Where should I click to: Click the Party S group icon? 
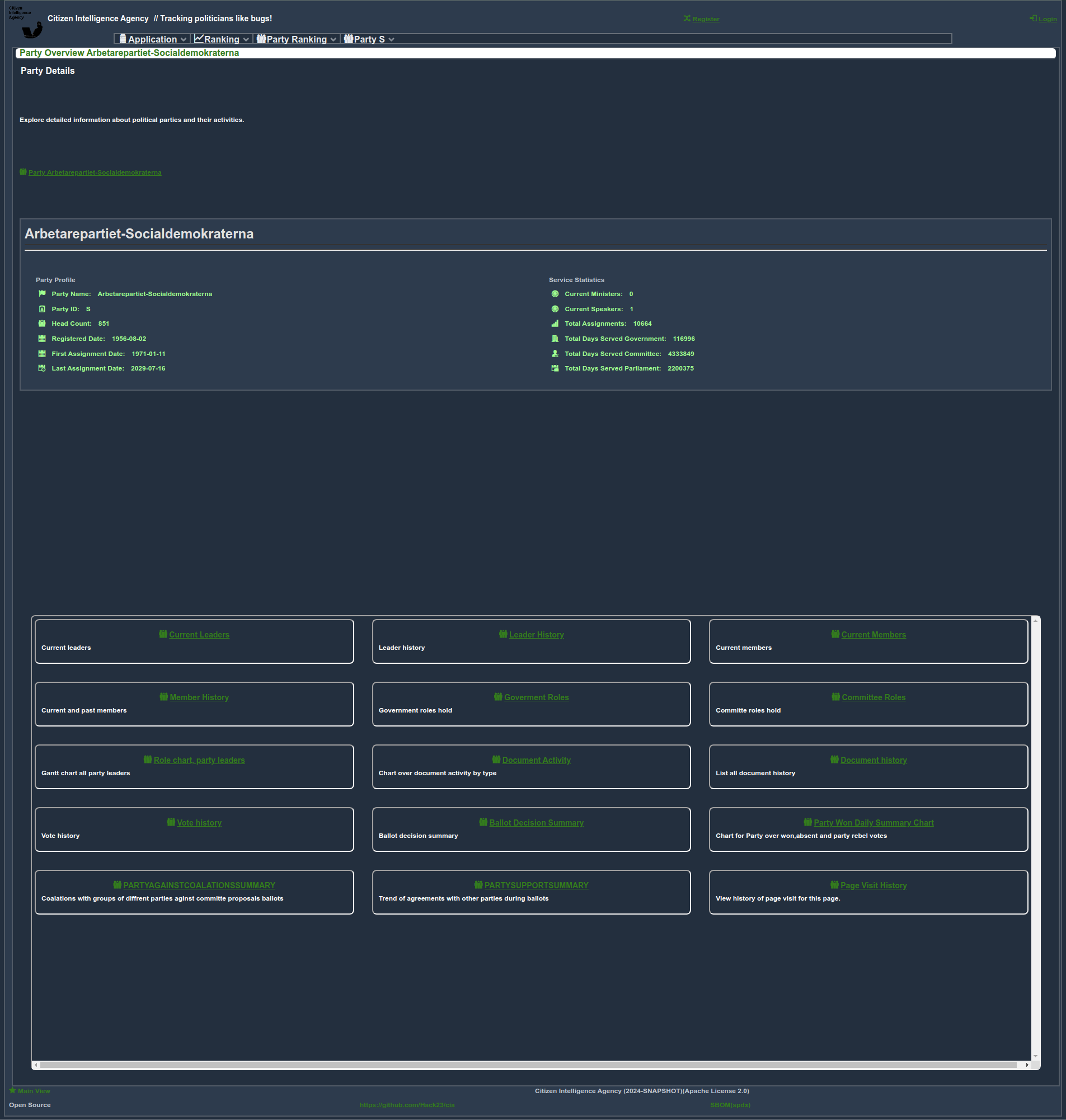[x=348, y=39]
